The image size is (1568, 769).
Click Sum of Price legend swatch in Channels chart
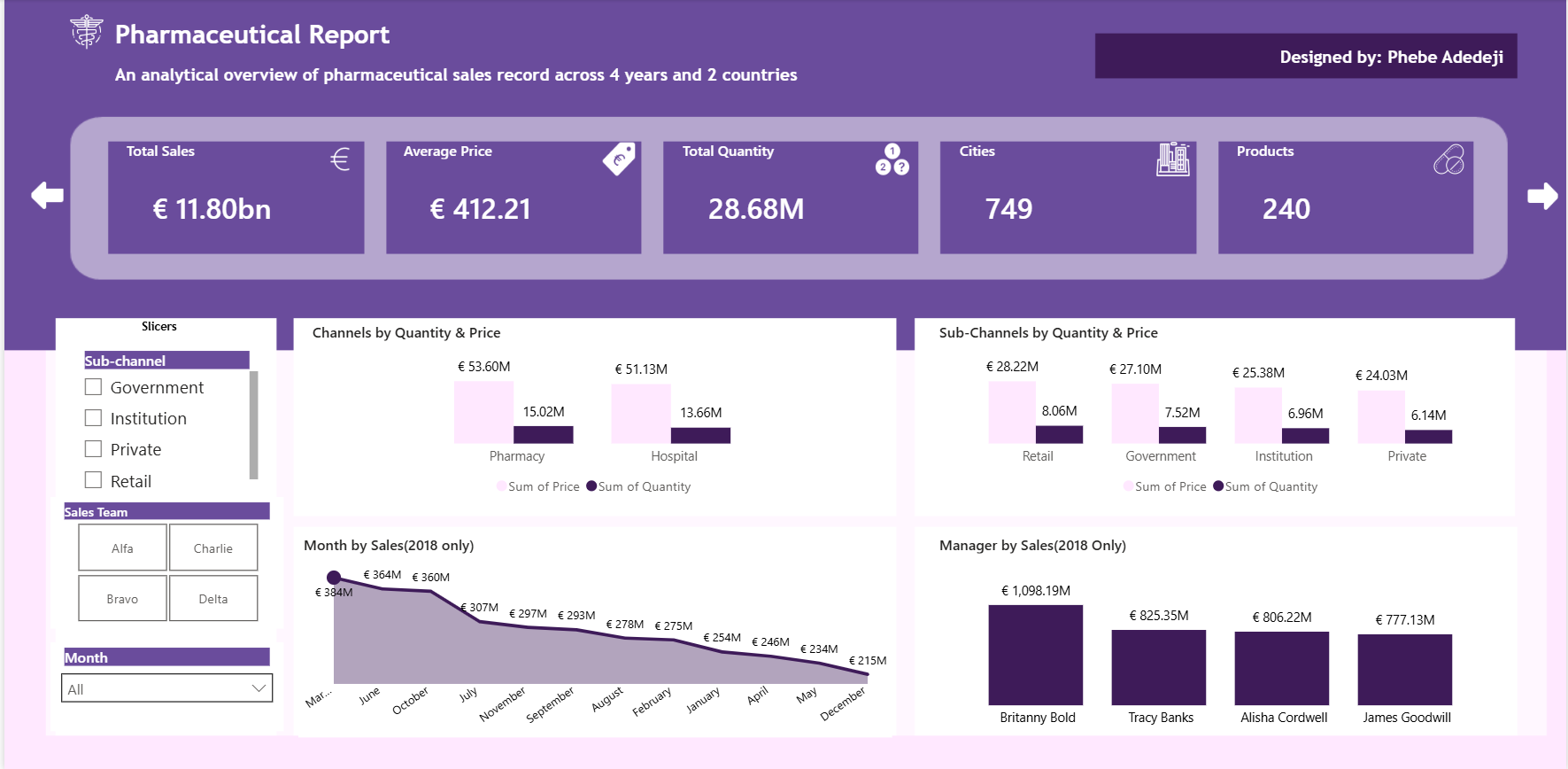(502, 486)
